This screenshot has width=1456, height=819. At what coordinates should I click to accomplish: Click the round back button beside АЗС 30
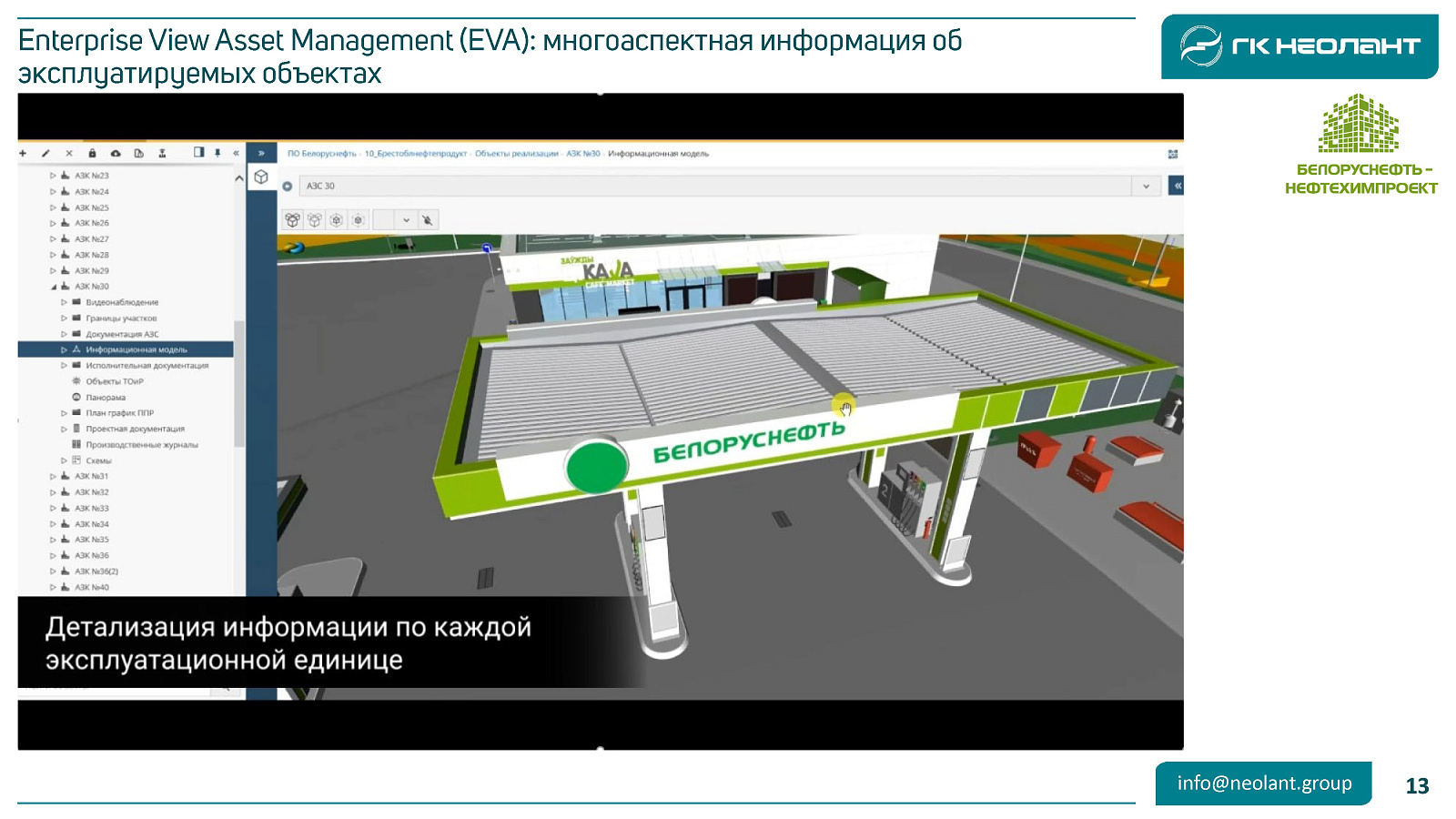(288, 187)
